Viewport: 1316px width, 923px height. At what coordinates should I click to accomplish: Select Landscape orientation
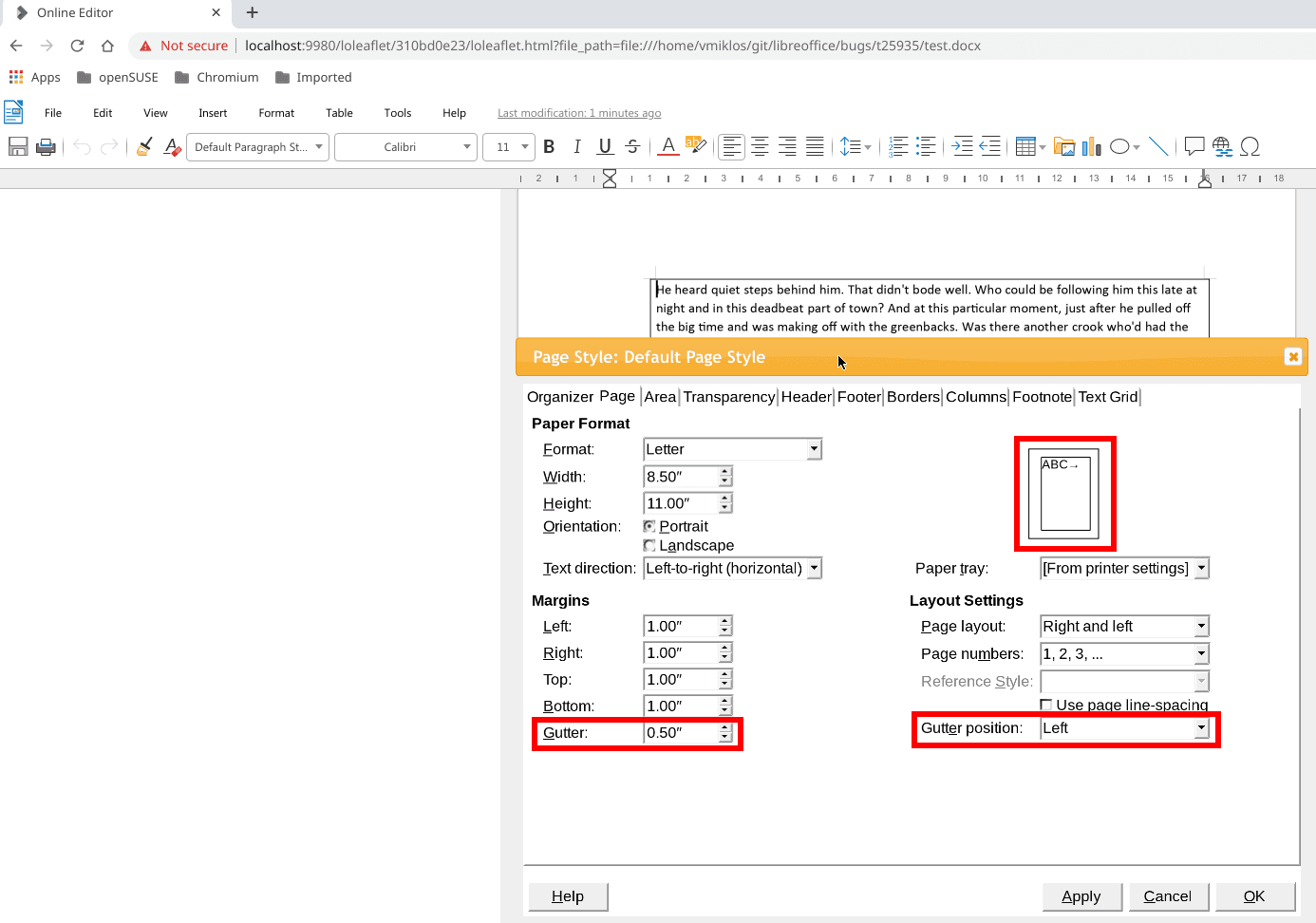[x=650, y=545]
